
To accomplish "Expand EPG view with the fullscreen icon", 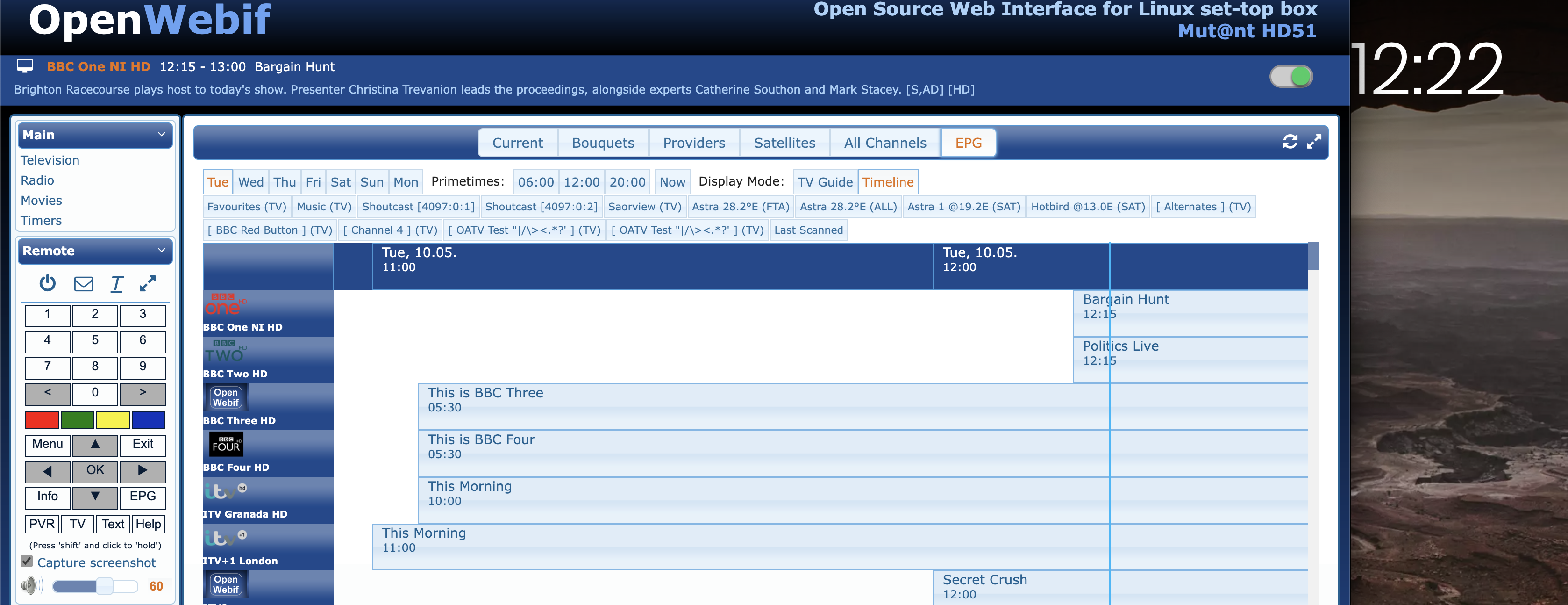I will coord(1315,142).
